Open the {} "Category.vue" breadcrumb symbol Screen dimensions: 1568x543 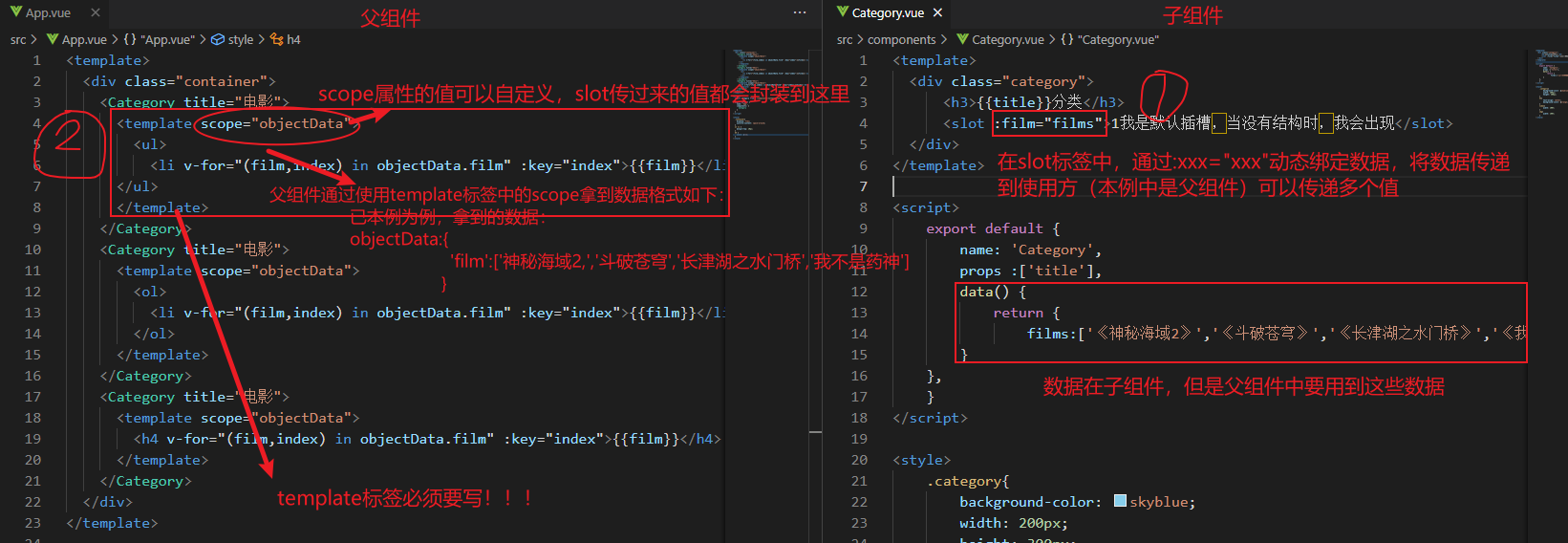click(1109, 39)
